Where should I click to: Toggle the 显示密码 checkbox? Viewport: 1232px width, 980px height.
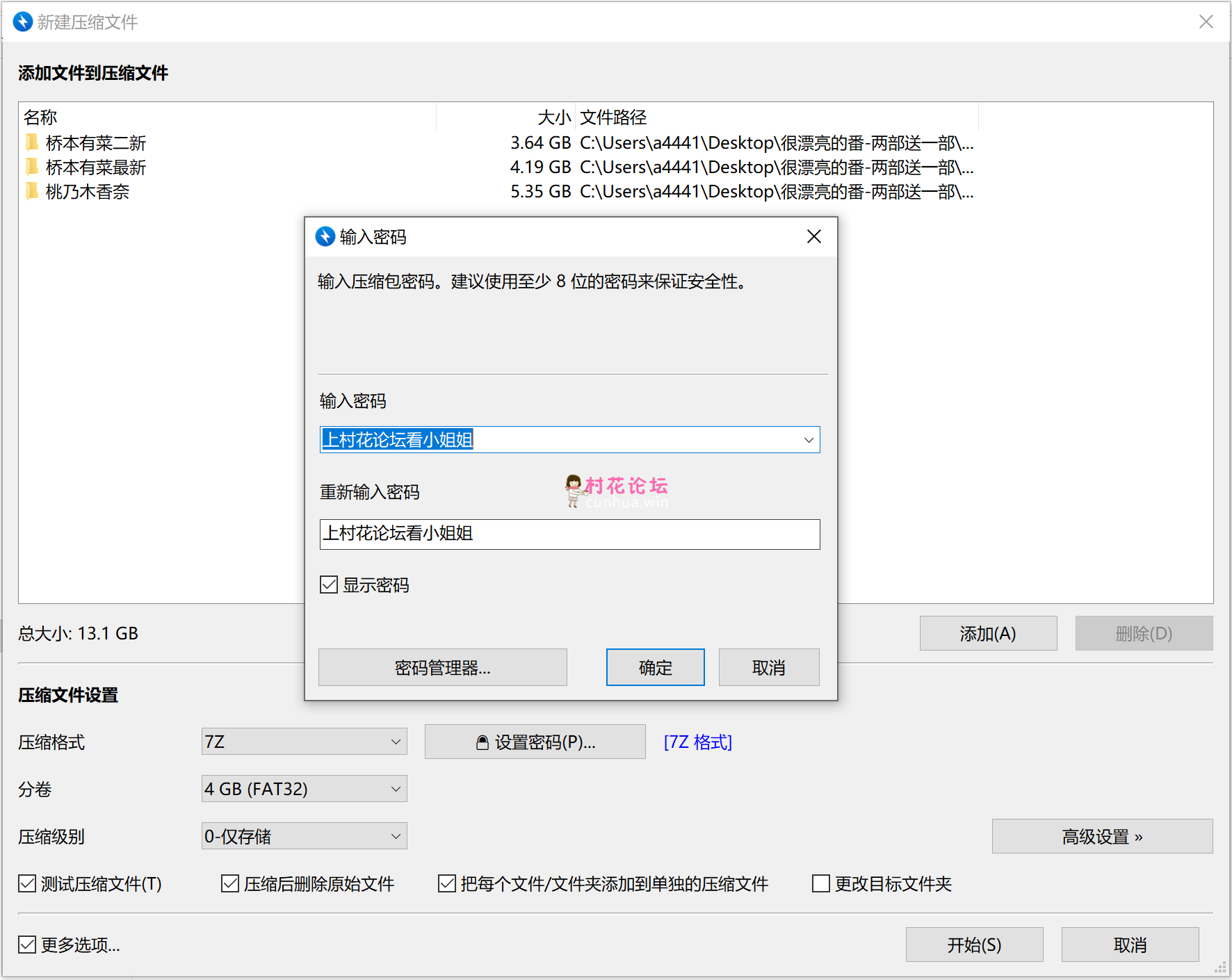point(329,585)
